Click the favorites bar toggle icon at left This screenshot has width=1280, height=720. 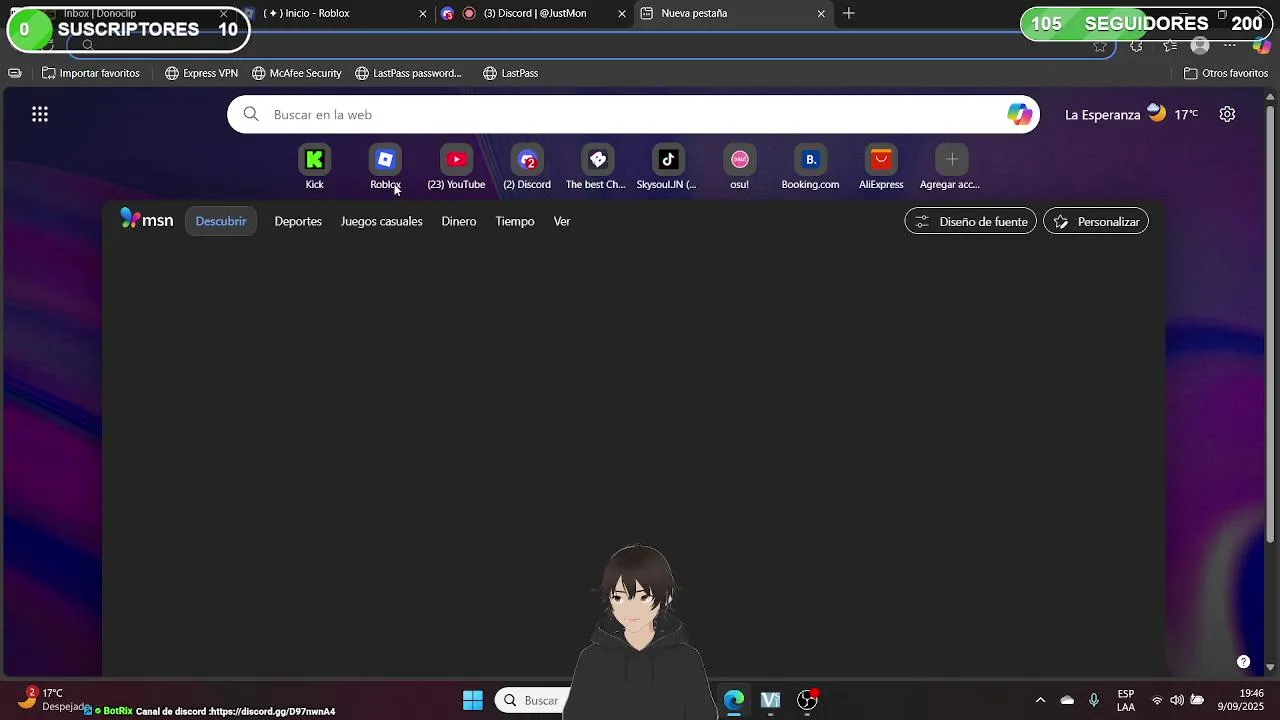[14, 73]
